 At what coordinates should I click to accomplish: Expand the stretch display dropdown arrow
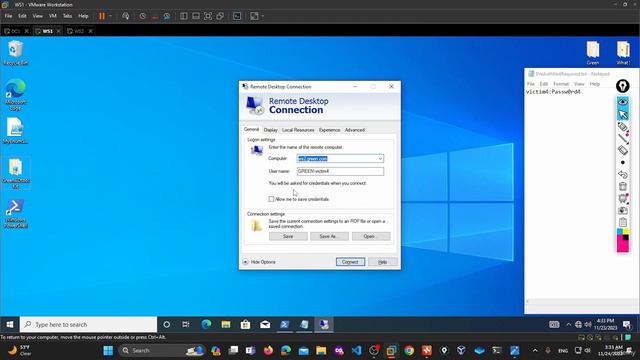(263, 16)
